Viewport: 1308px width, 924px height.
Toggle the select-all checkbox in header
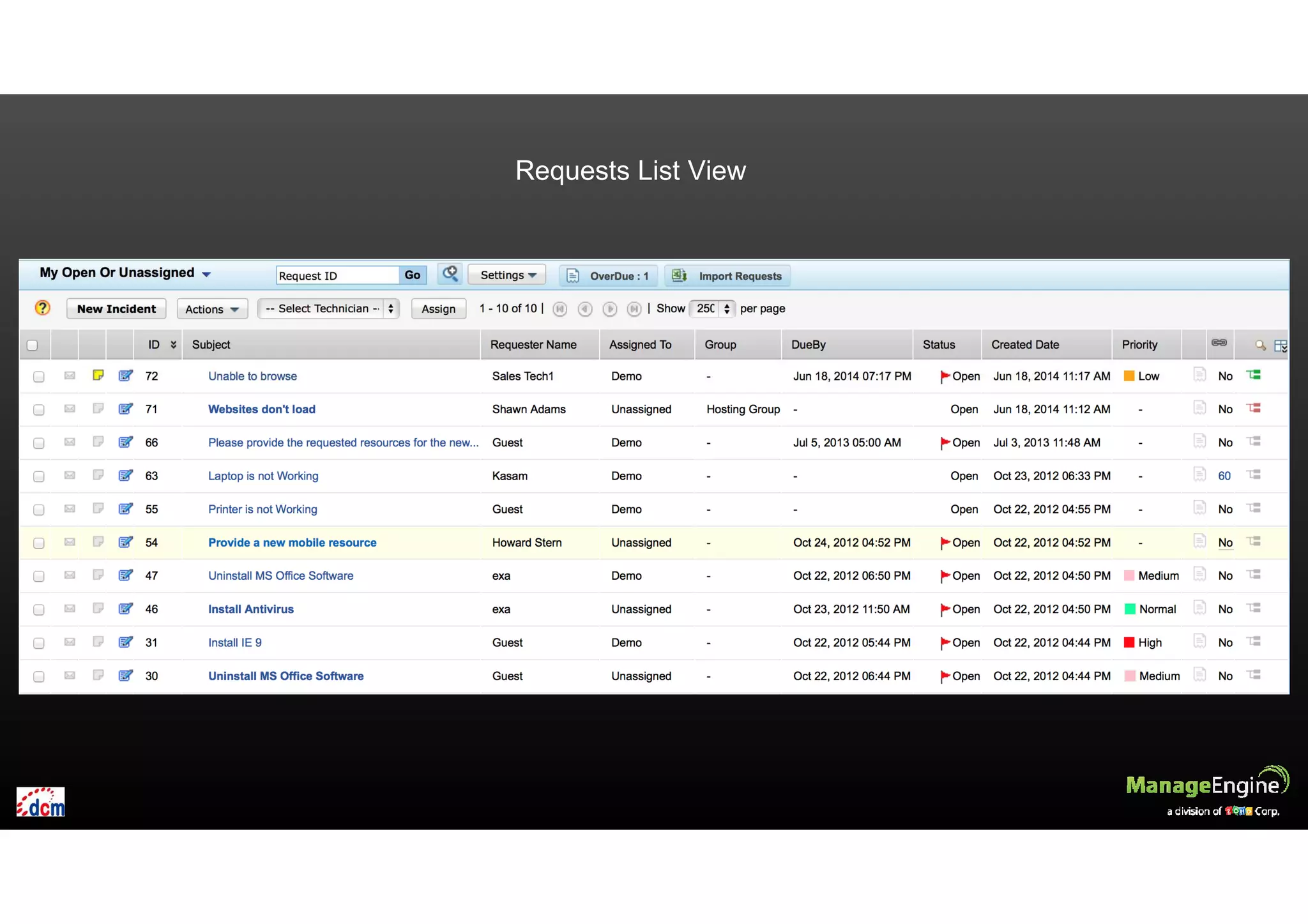[32, 345]
